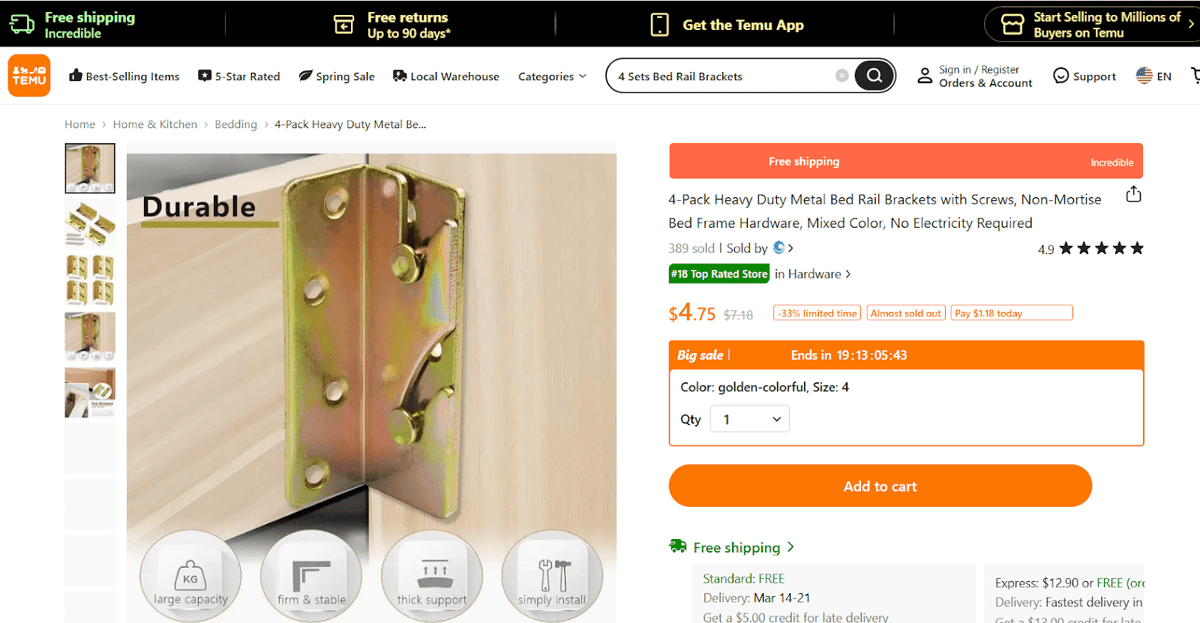Click the search input field

(720, 76)
